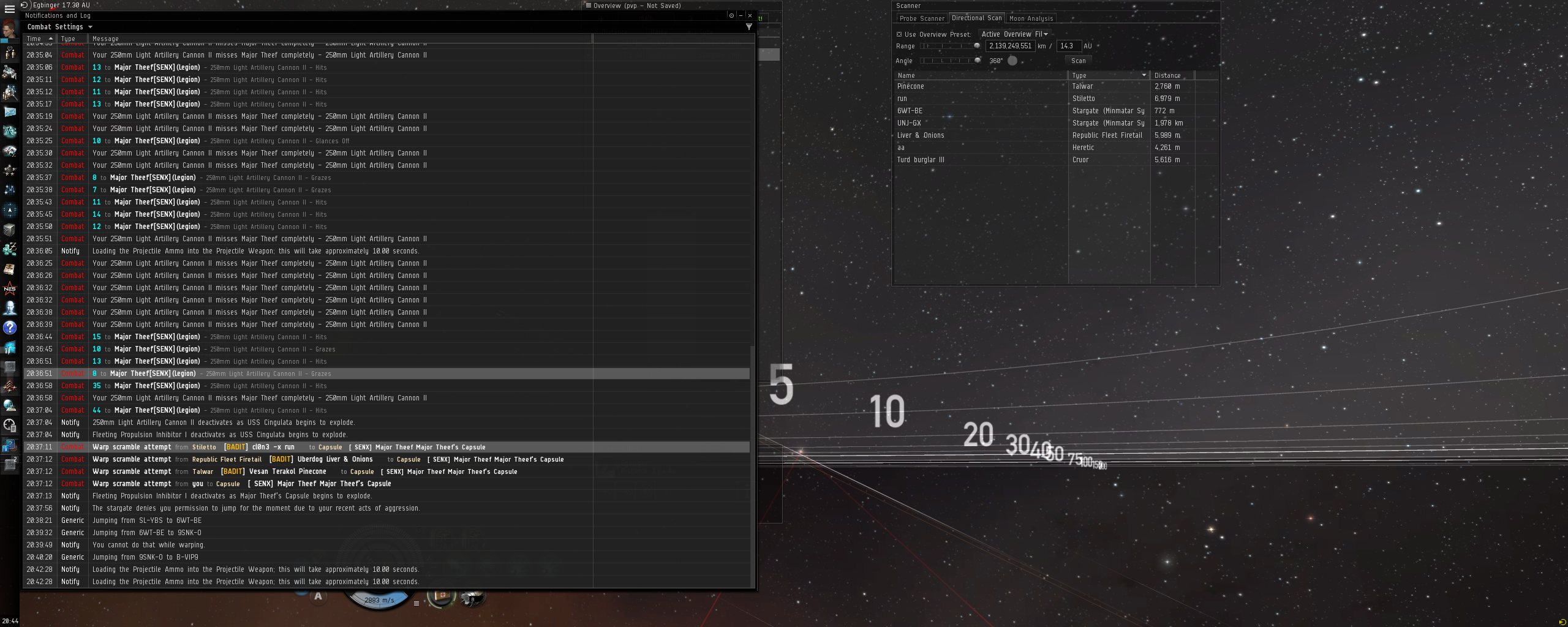The width and height of the screenshot is (1568, 627).
Task: Select the highlighted 20:36:51 Grazes log entry
Action: point(386,374)
